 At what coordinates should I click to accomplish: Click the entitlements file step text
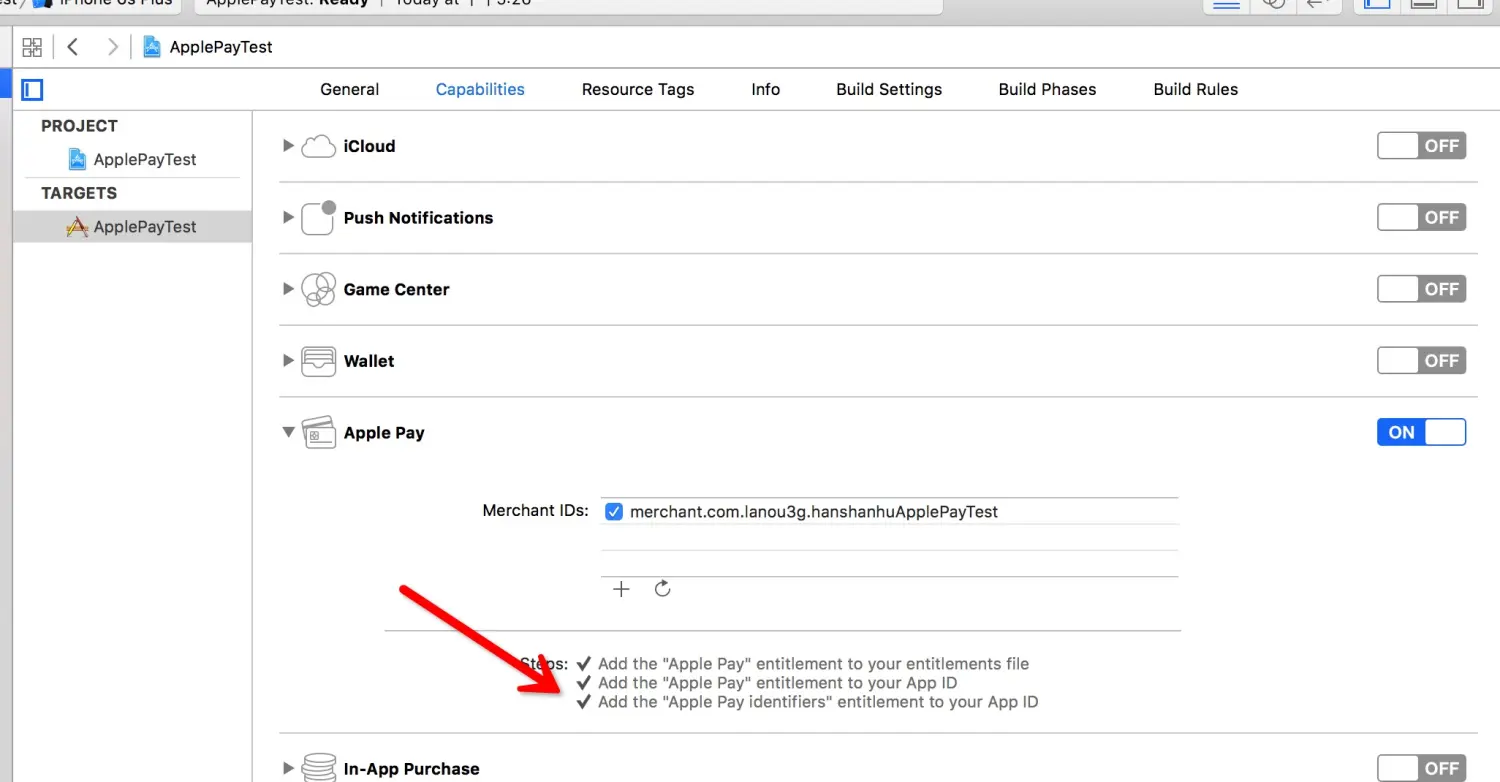(x=813, y=663)
